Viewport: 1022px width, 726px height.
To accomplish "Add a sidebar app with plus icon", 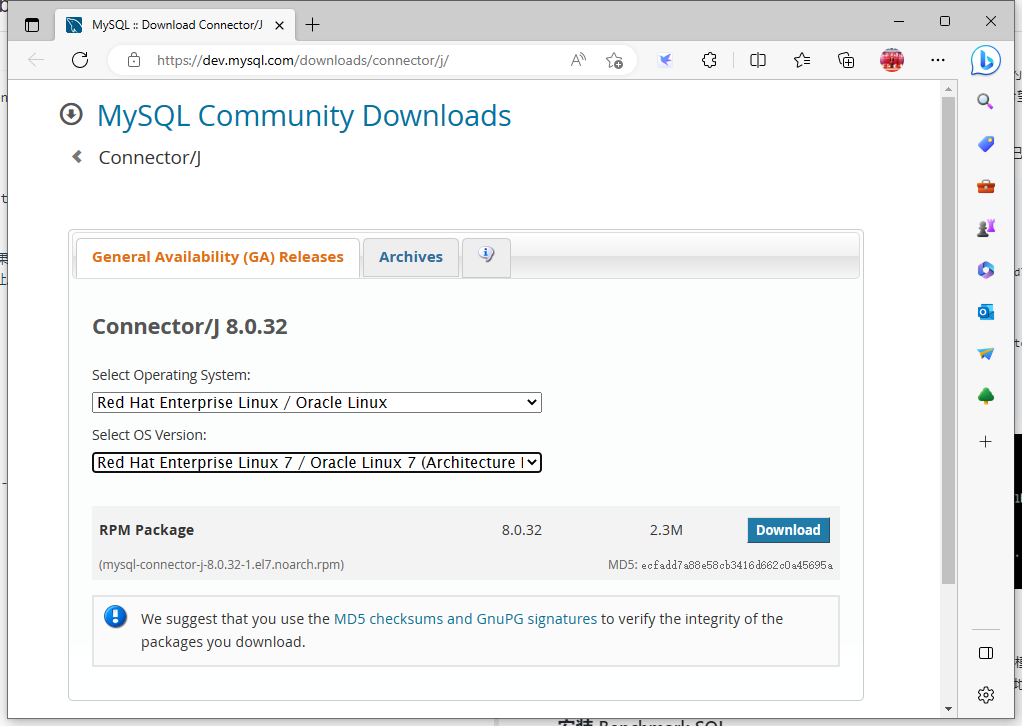I will (986, 442).
